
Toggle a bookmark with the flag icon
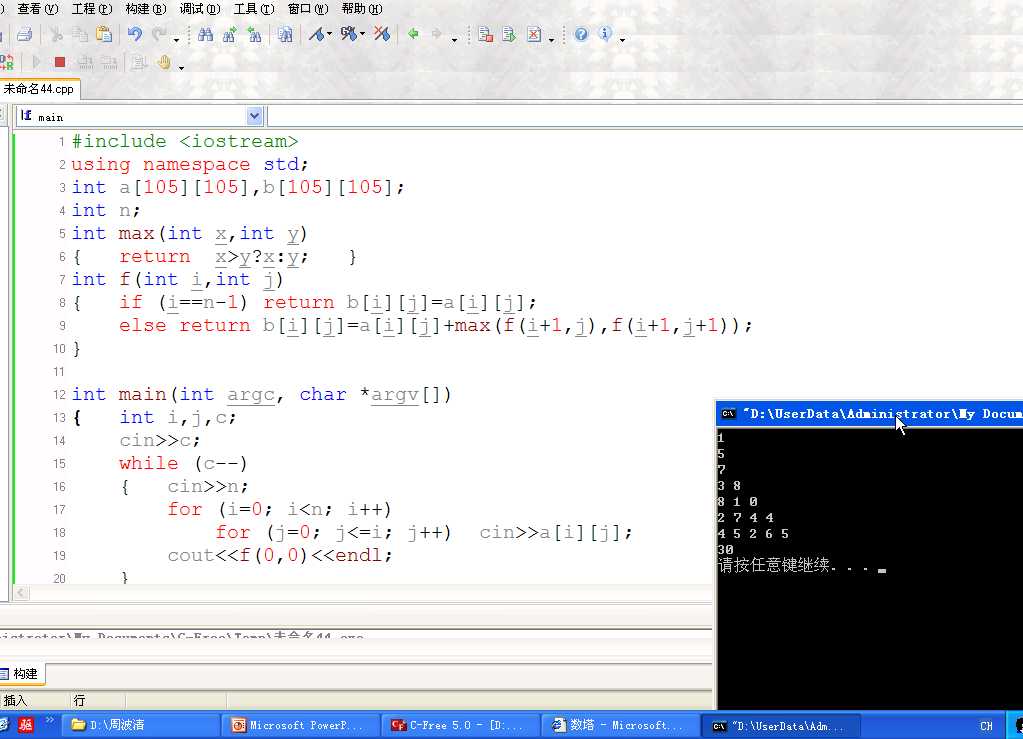pos(316,34)
